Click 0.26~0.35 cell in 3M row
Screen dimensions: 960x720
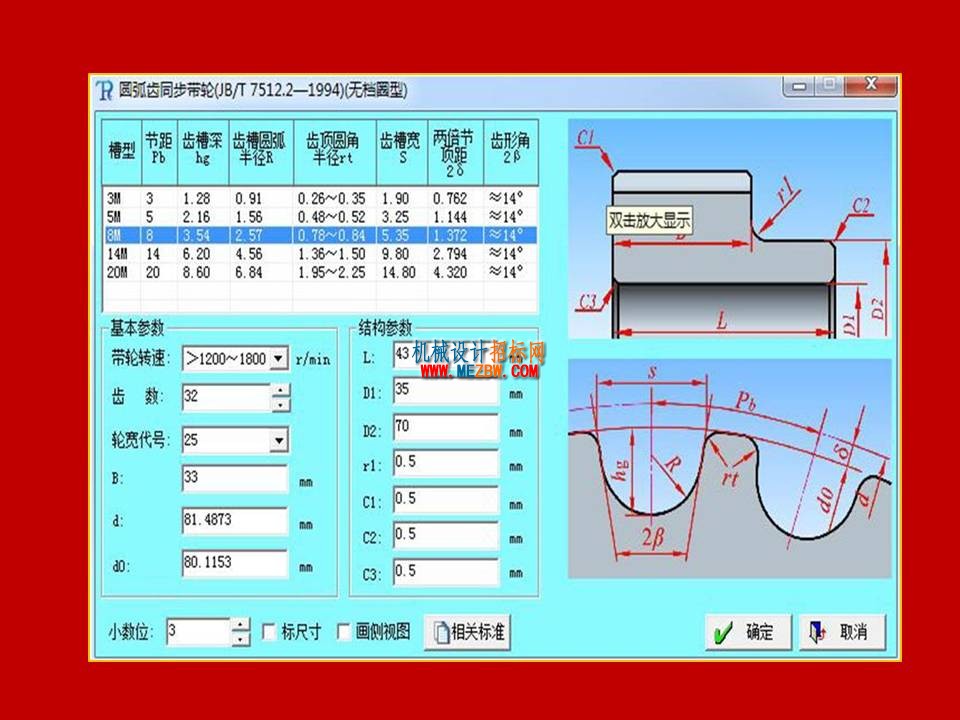pyautogui.click(x=331, y=198)
